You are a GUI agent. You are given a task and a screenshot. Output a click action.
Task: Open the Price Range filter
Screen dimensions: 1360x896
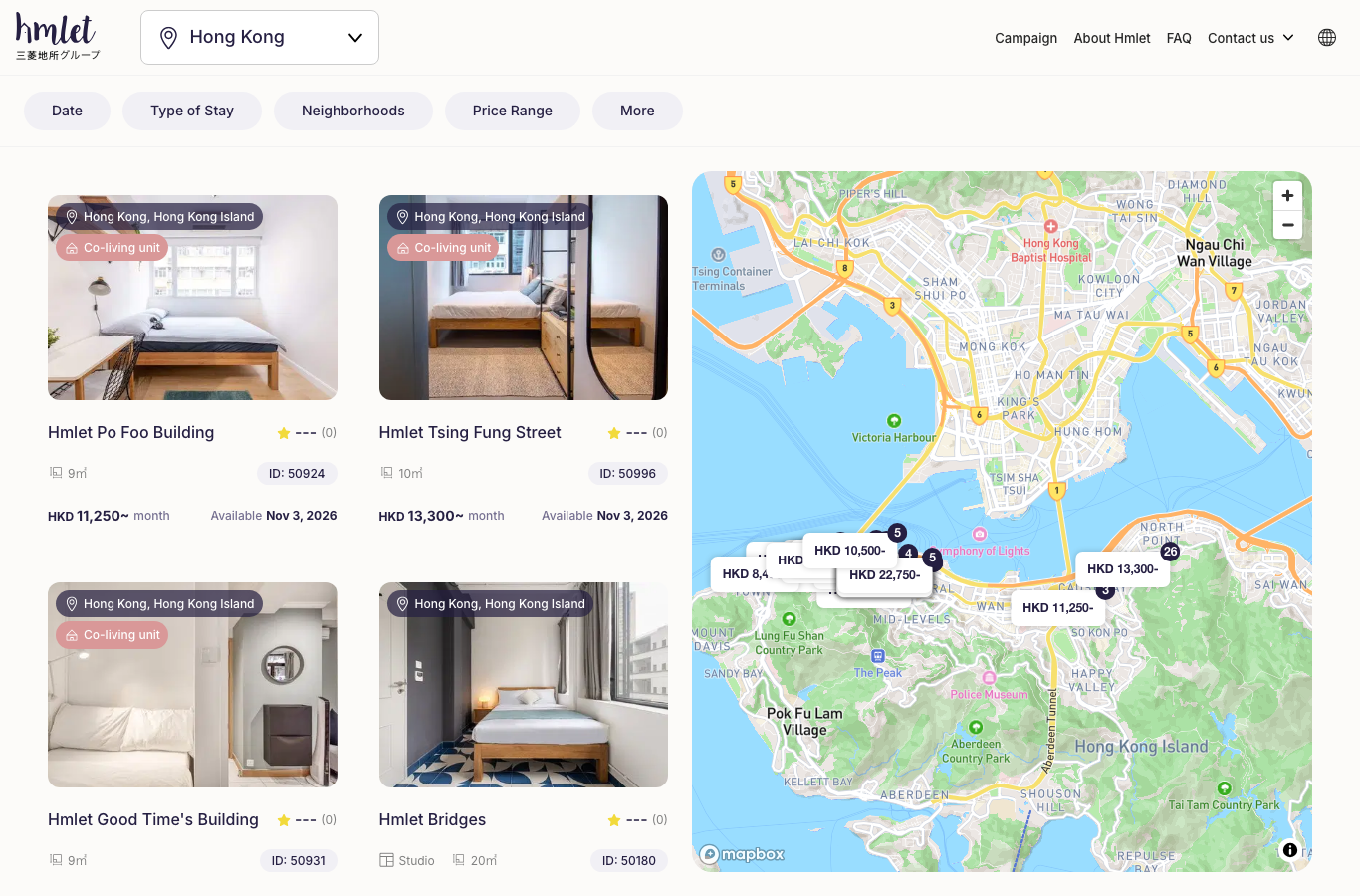pos(513,111)
